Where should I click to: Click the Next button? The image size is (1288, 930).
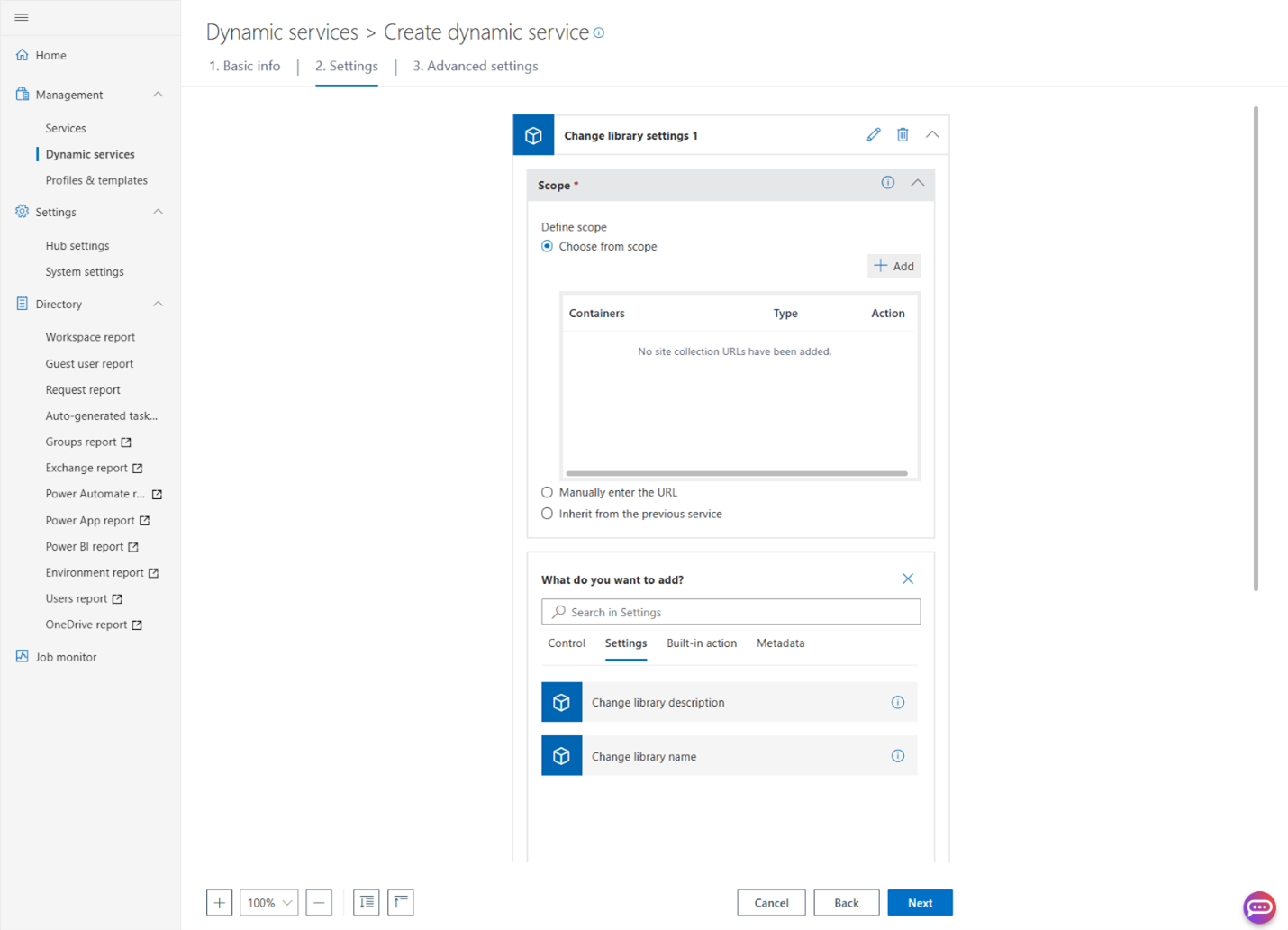pyautogui.click(x=920, y=902)
